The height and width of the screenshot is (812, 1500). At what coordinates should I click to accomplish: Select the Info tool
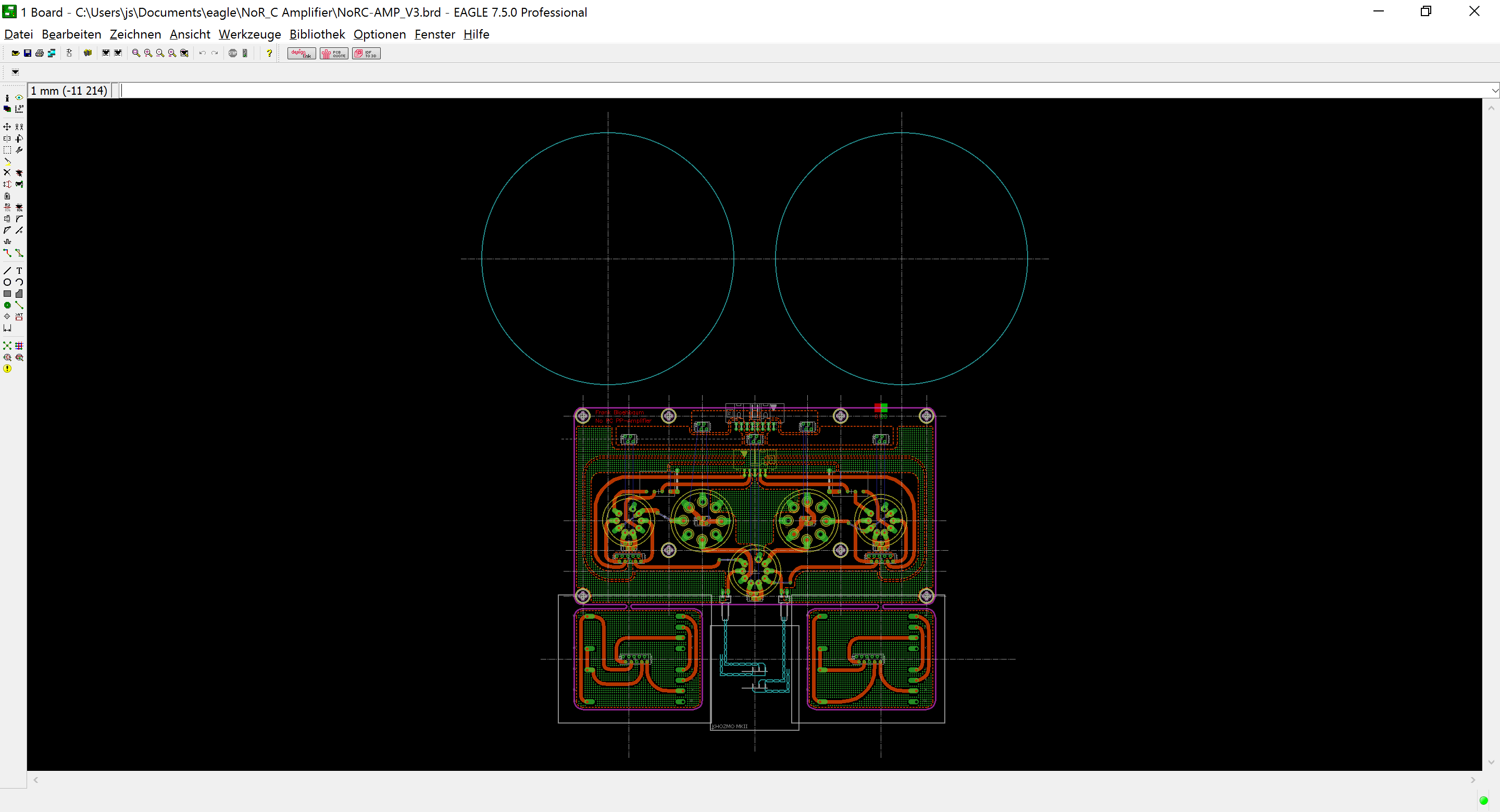tap(7, 98)
